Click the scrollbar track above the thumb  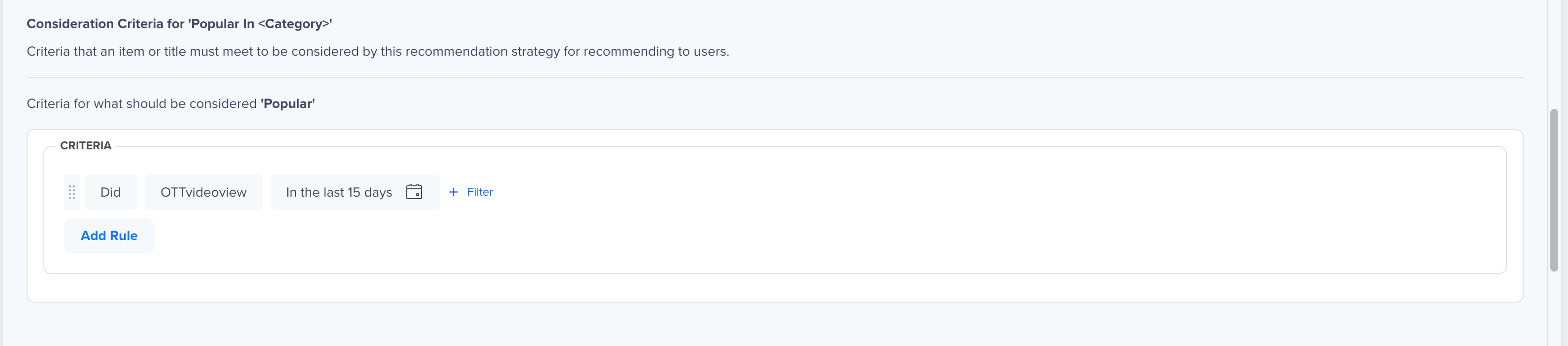pos(1554,54)
